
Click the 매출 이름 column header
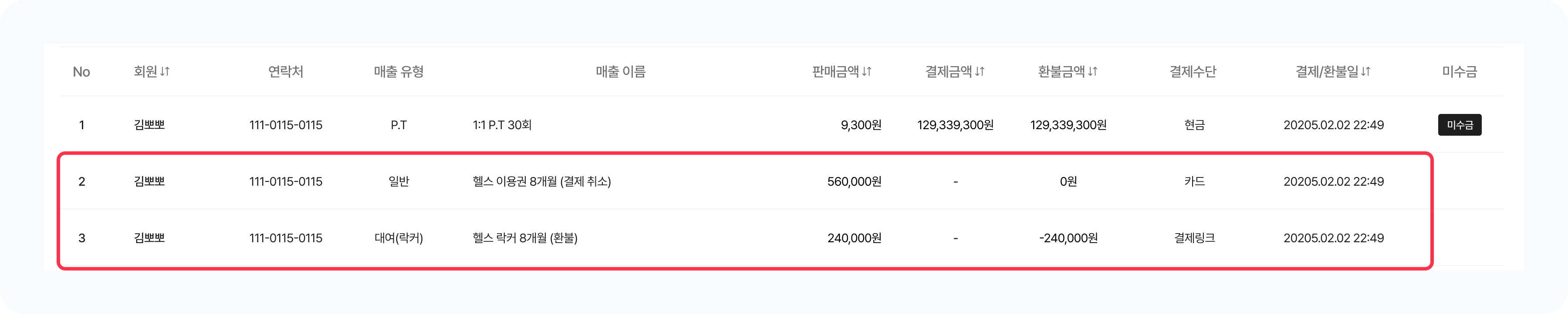(x=620, y=72)
